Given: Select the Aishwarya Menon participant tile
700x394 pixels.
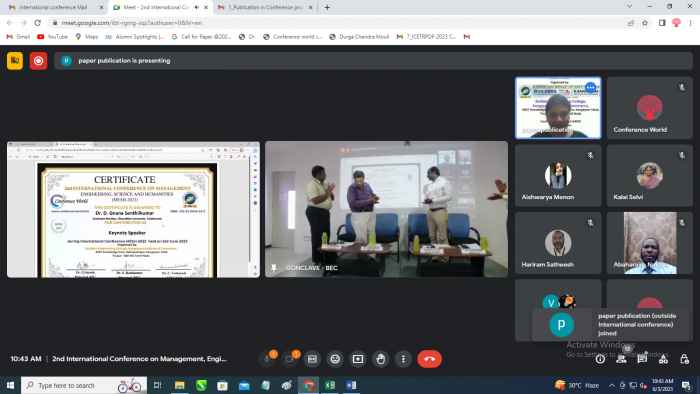Looking at the screenshot, I should tap(558, 175).
